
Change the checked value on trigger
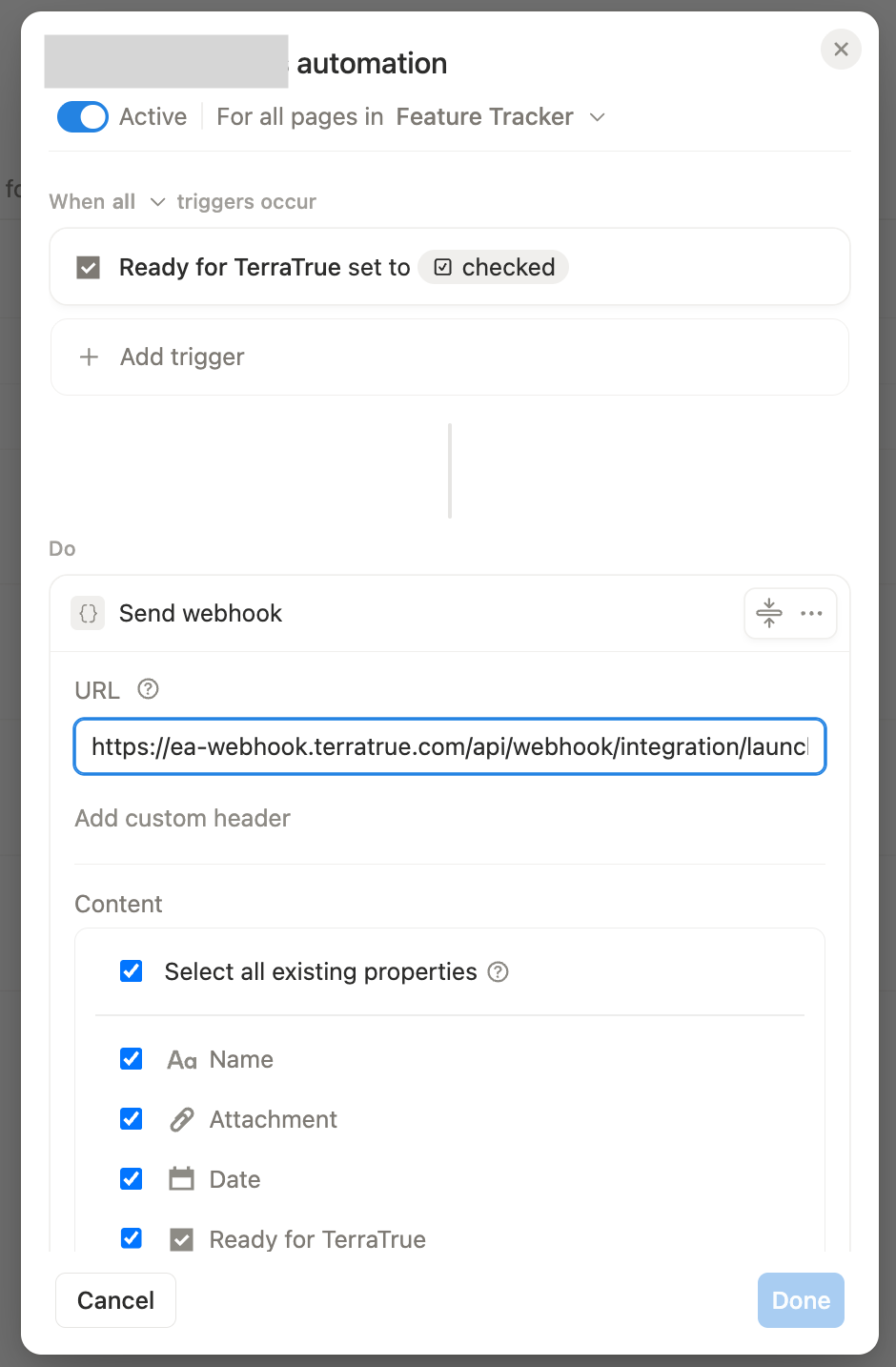click(494, 267)
